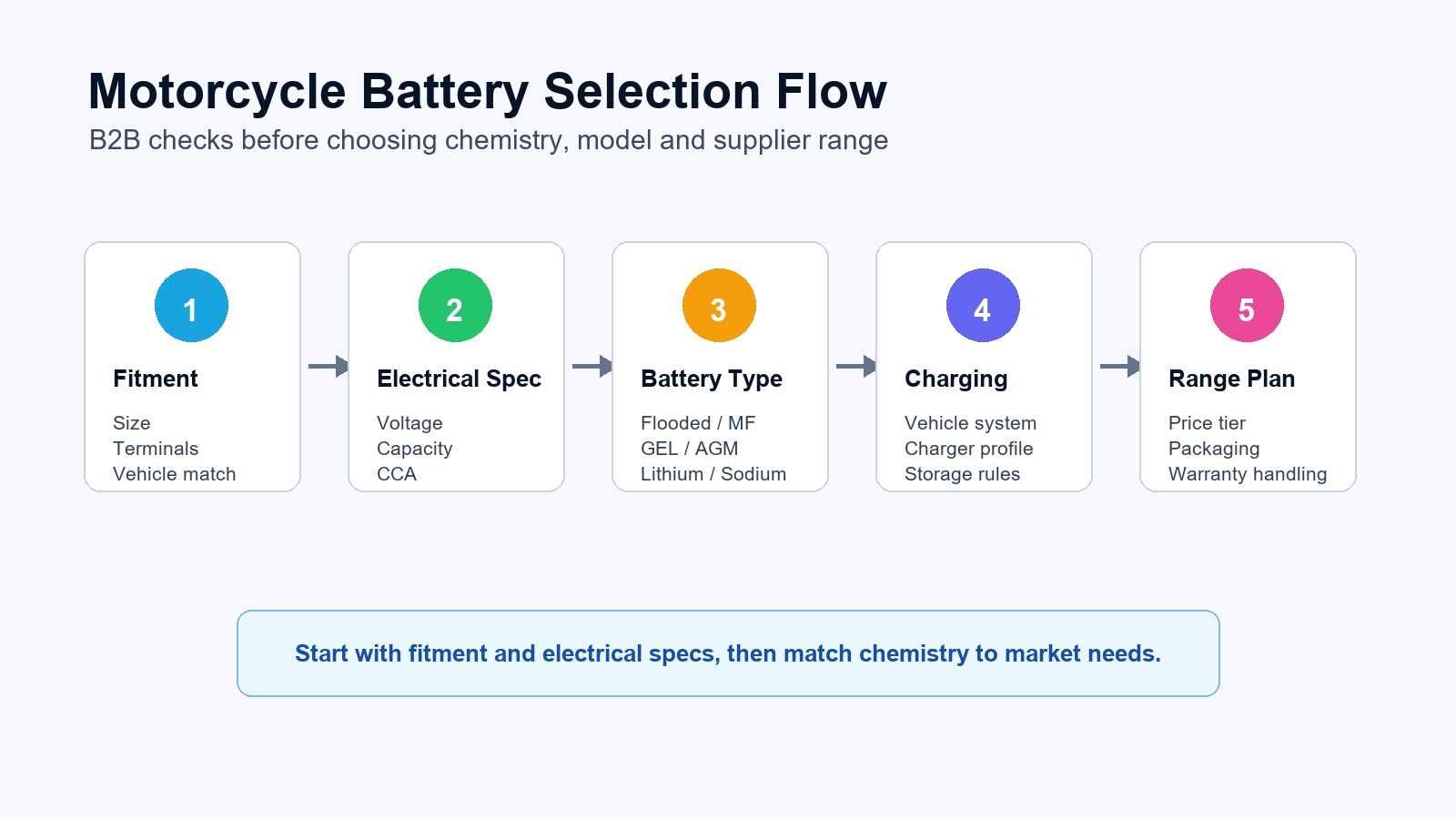Viewport: 1456px width, 819px height.
Task: Select the Fitment heading
Action: point(156,379)
